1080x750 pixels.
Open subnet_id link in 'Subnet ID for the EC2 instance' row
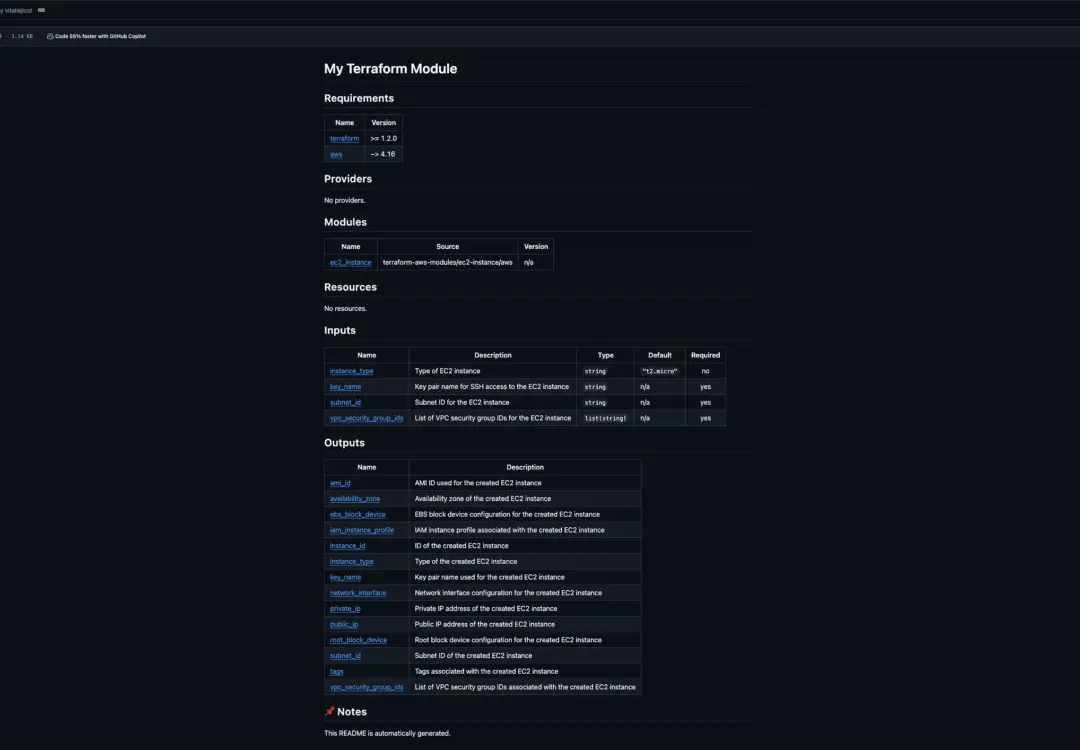pos(345,403)
